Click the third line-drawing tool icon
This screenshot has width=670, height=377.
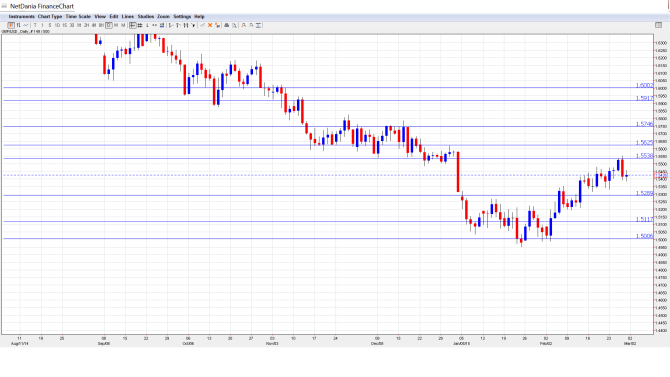coord(186,25)
